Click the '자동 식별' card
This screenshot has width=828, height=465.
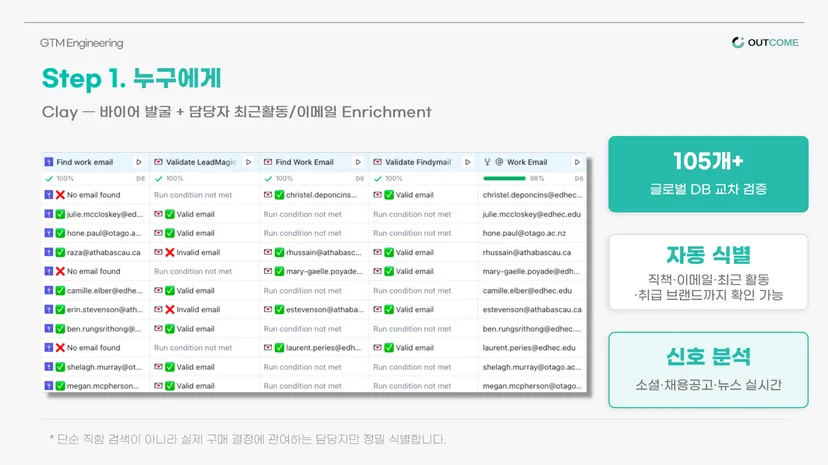click(708, 272)
